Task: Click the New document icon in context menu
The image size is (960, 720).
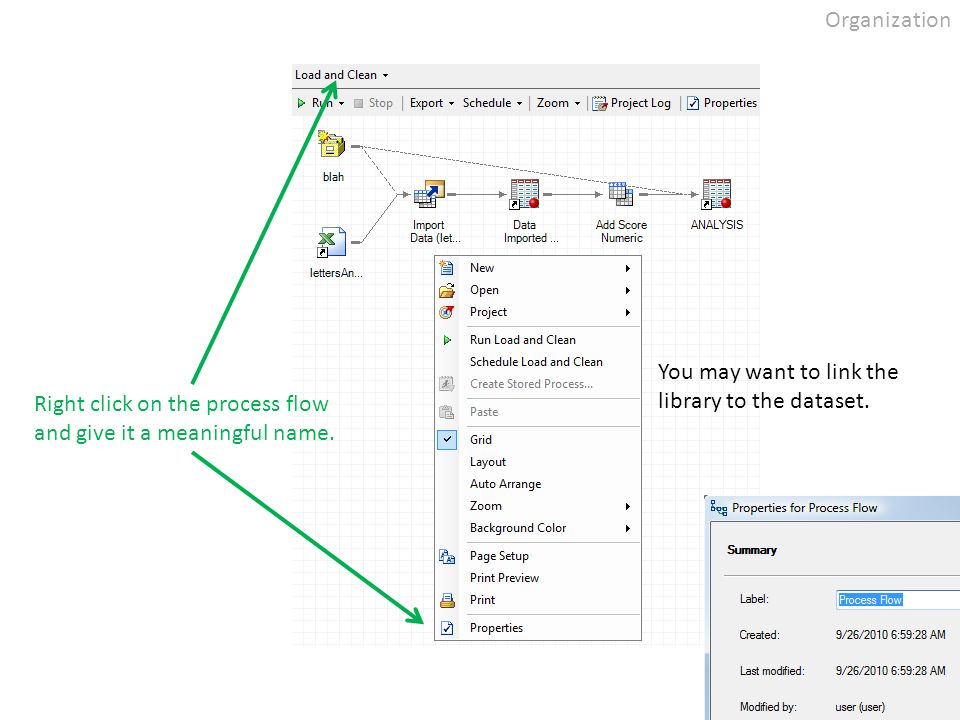Action: tap(447, 268)
